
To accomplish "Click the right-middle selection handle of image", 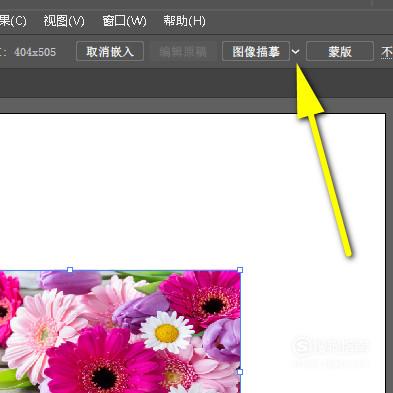I will pos(240,372).
